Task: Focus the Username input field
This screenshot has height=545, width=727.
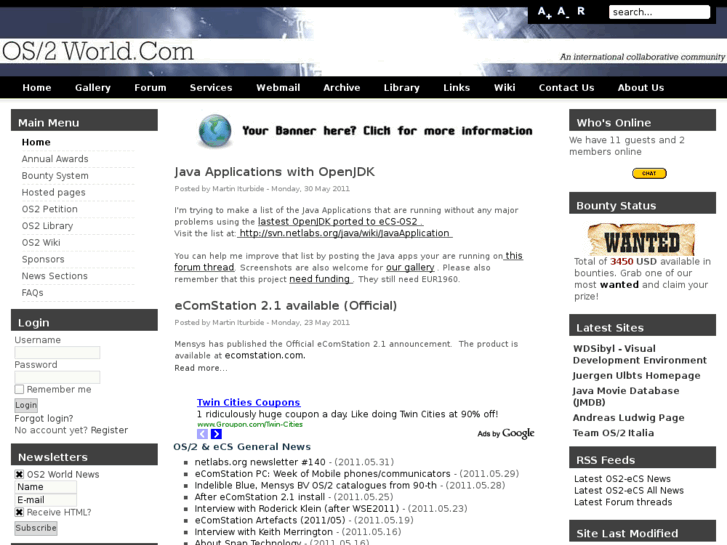Action: pos(57,353)
